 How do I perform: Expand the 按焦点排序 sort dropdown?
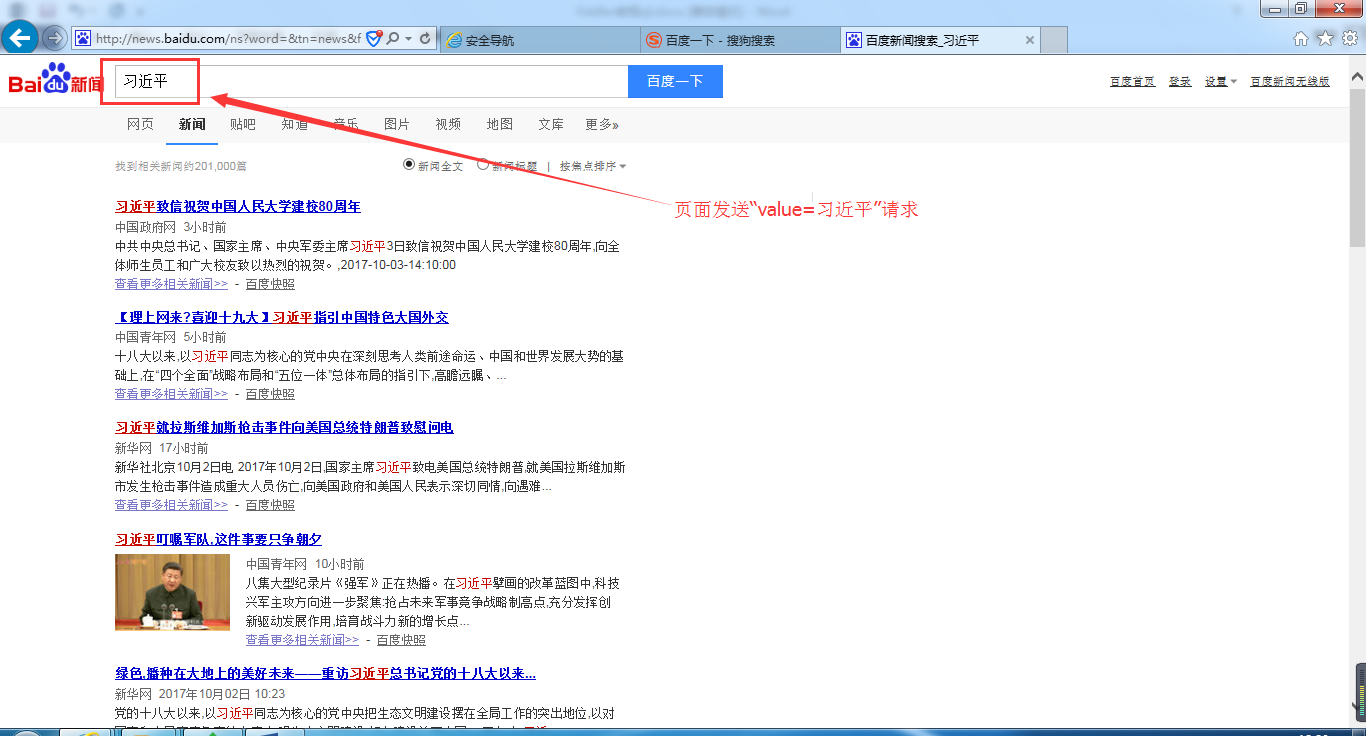click(593, 166)
